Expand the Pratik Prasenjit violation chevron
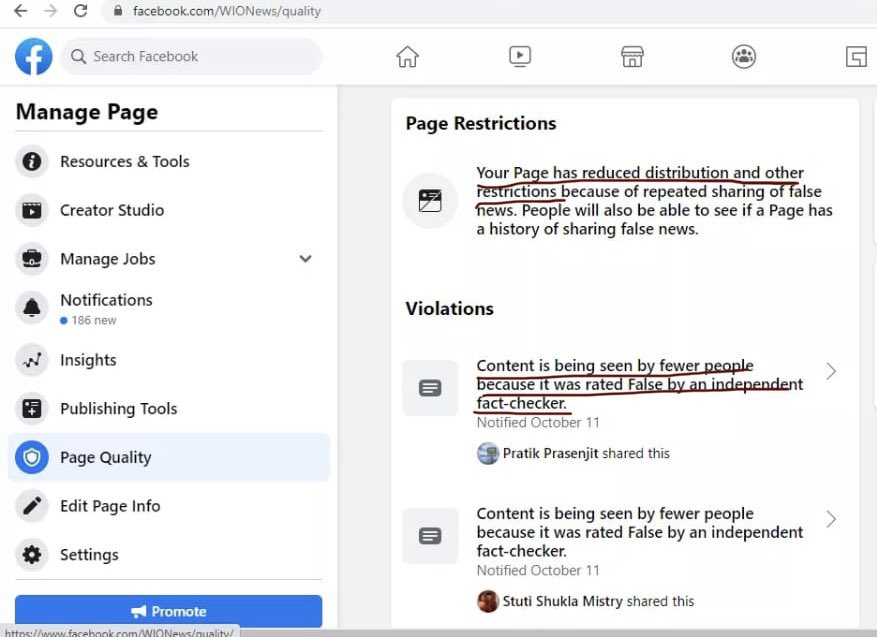 (831, 371)
